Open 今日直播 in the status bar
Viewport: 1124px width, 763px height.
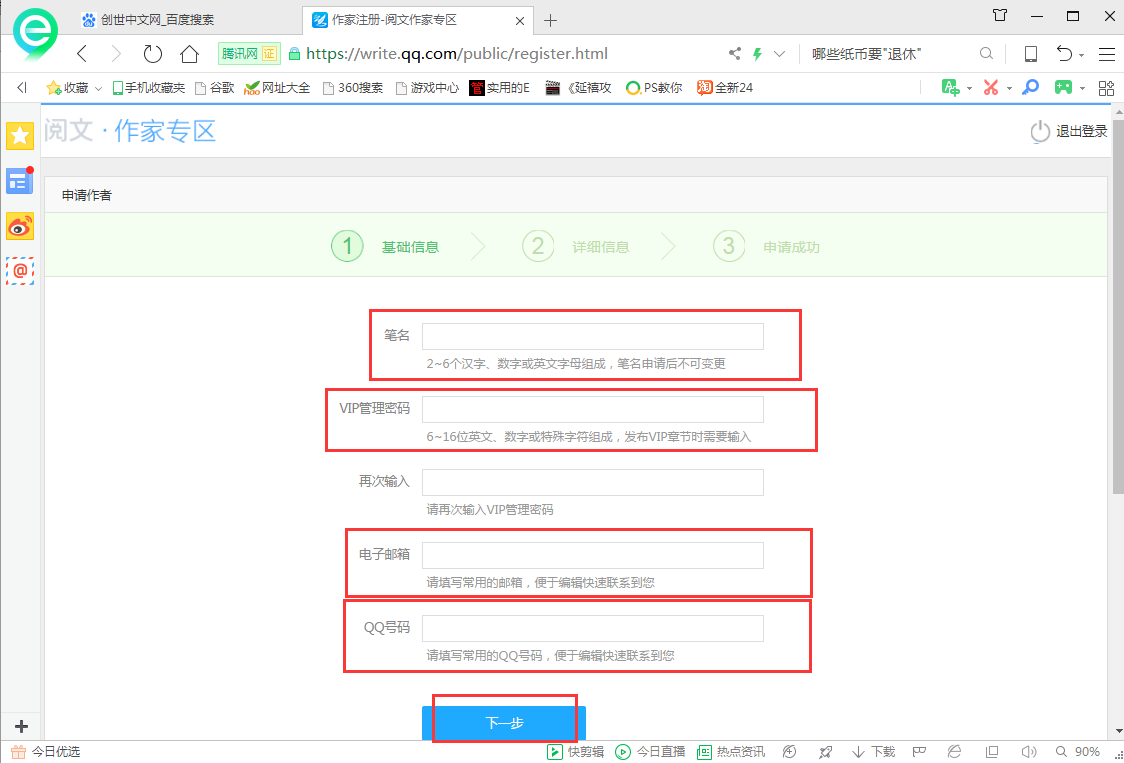tap(651, 751)
